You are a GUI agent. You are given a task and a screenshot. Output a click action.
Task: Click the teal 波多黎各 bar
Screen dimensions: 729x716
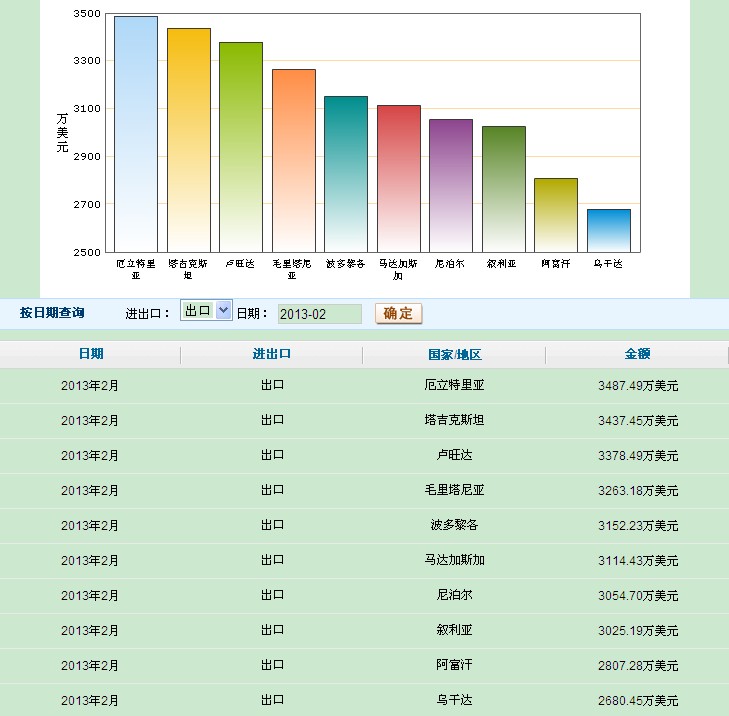346,174
